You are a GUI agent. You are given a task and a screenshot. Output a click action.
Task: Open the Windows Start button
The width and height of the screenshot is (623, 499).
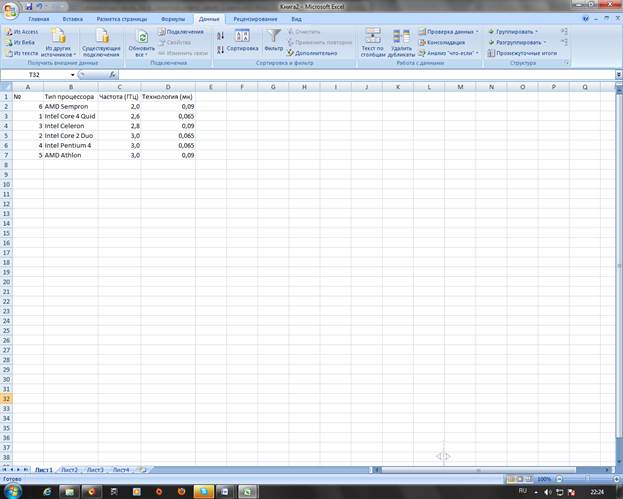tap(13, 491)
